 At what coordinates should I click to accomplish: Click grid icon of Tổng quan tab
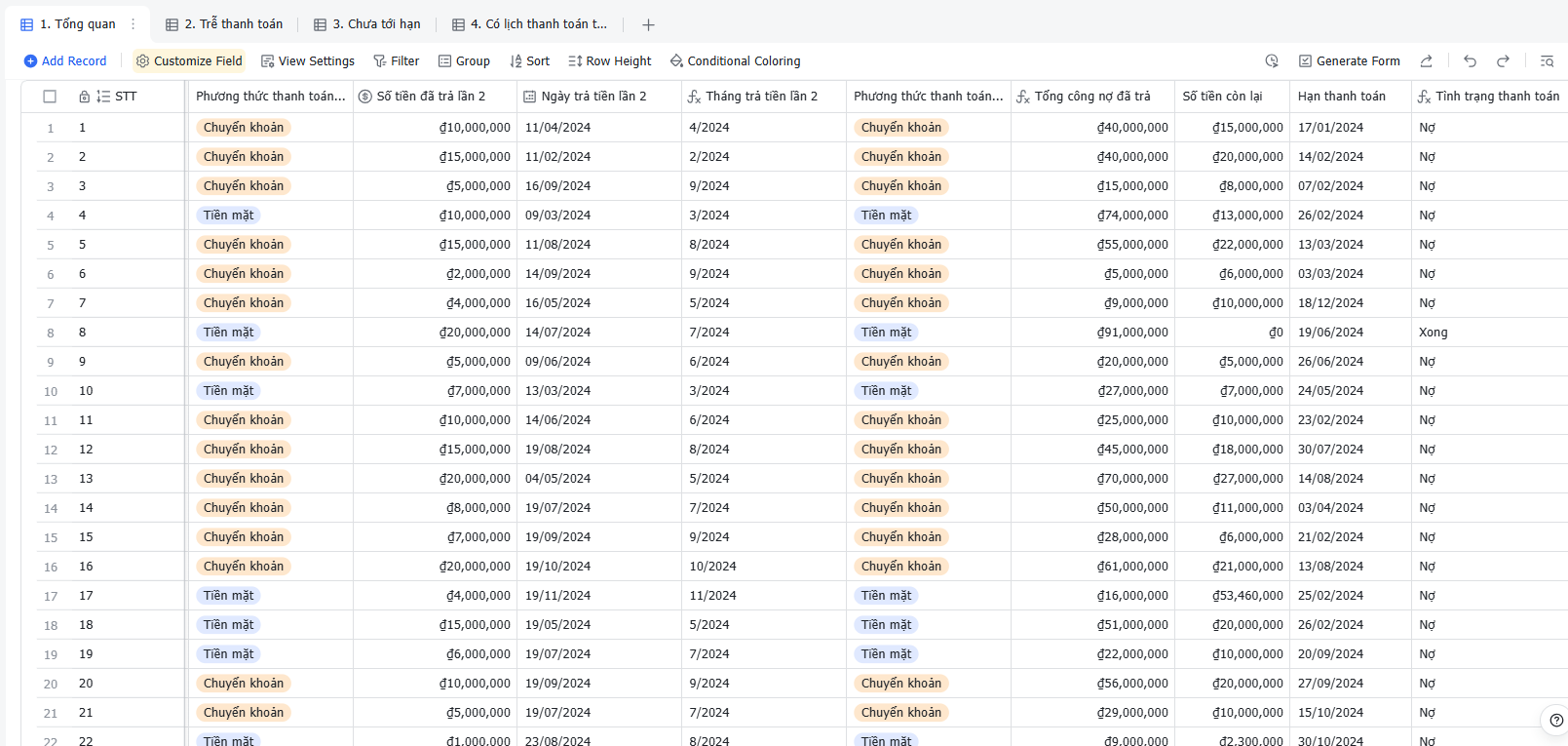coord(26,24)
